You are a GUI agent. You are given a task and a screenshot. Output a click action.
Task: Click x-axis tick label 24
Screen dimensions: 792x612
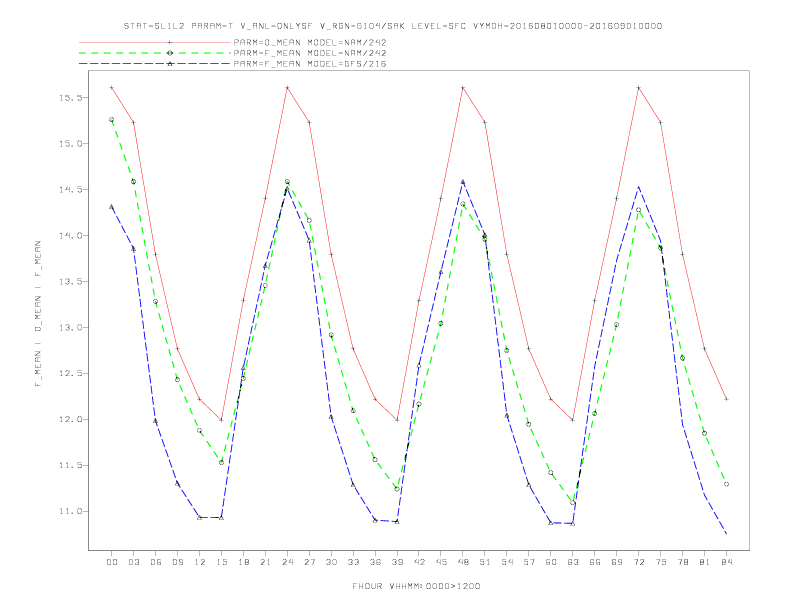[287, 562]
